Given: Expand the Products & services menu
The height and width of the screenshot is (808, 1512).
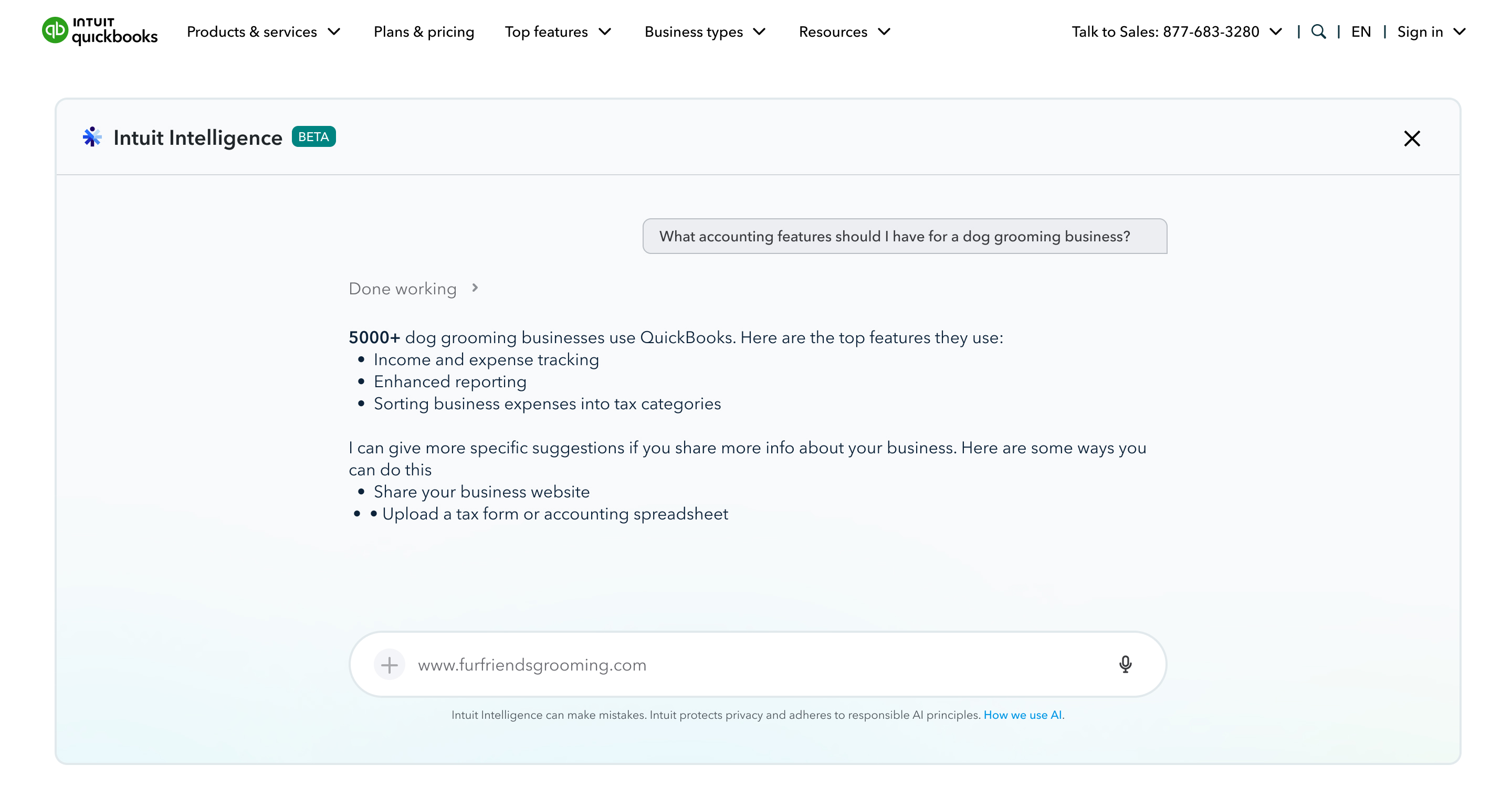Looking at the screenshot, I should (x=264, y=31).
